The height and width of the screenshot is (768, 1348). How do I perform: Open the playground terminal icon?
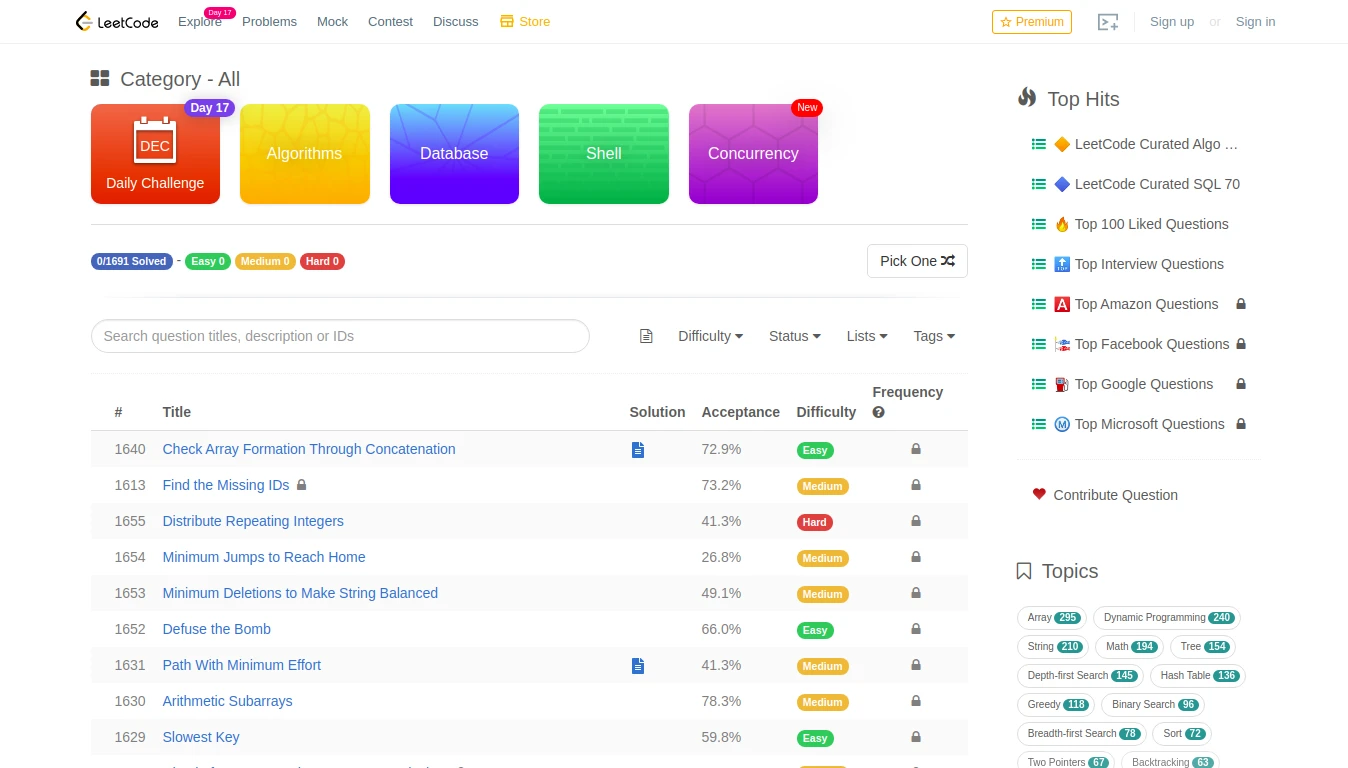click(1108, 22)
